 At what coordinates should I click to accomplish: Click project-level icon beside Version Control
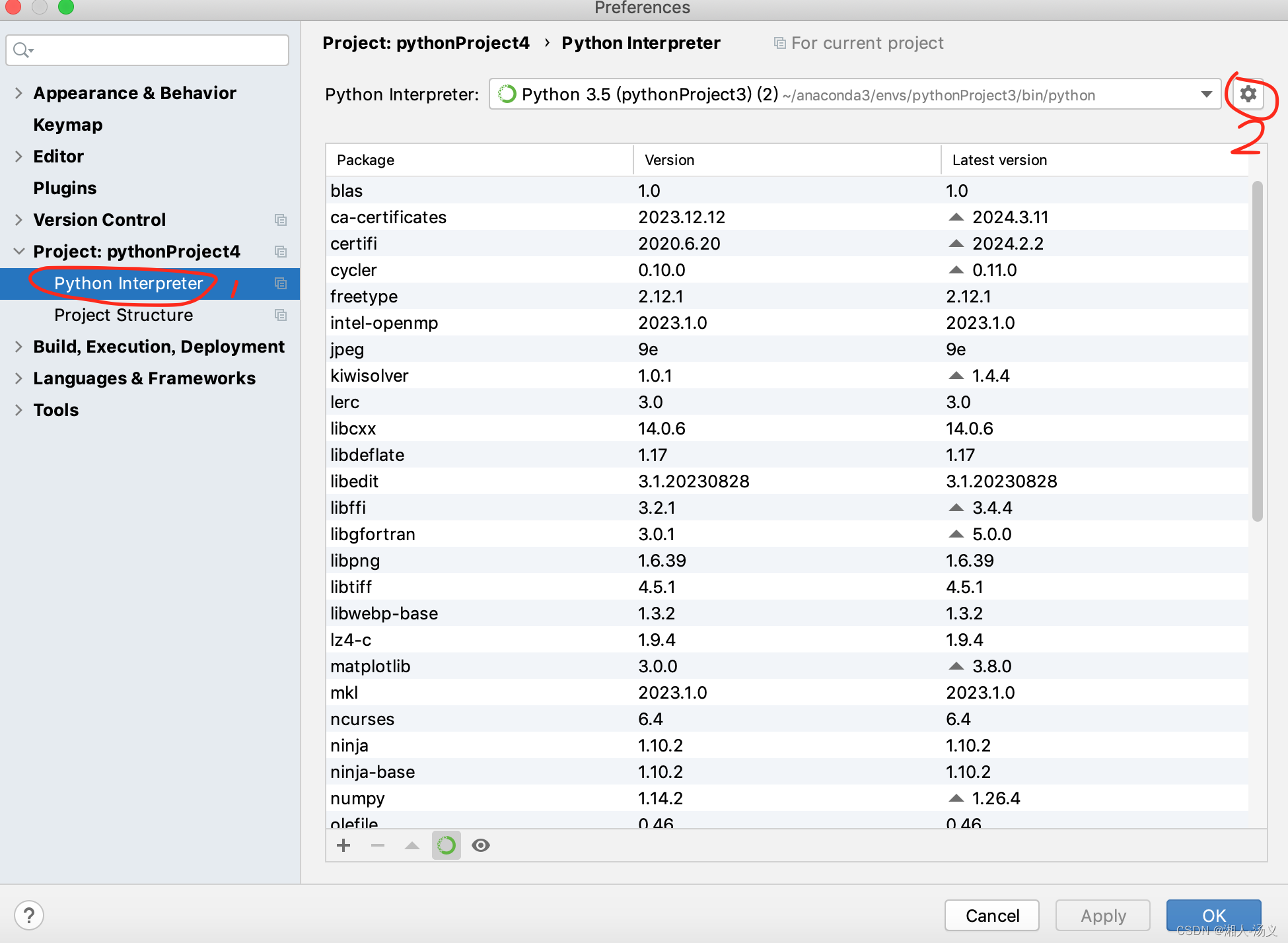[281, 220]
